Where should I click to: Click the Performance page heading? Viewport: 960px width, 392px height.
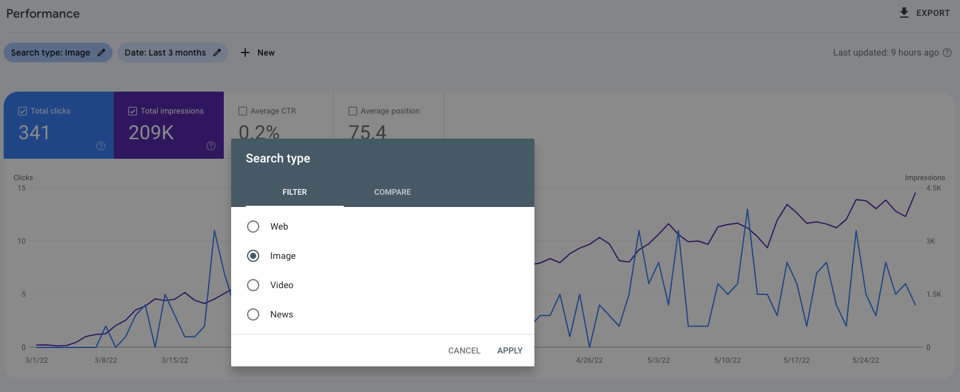[x=43, y=13]
